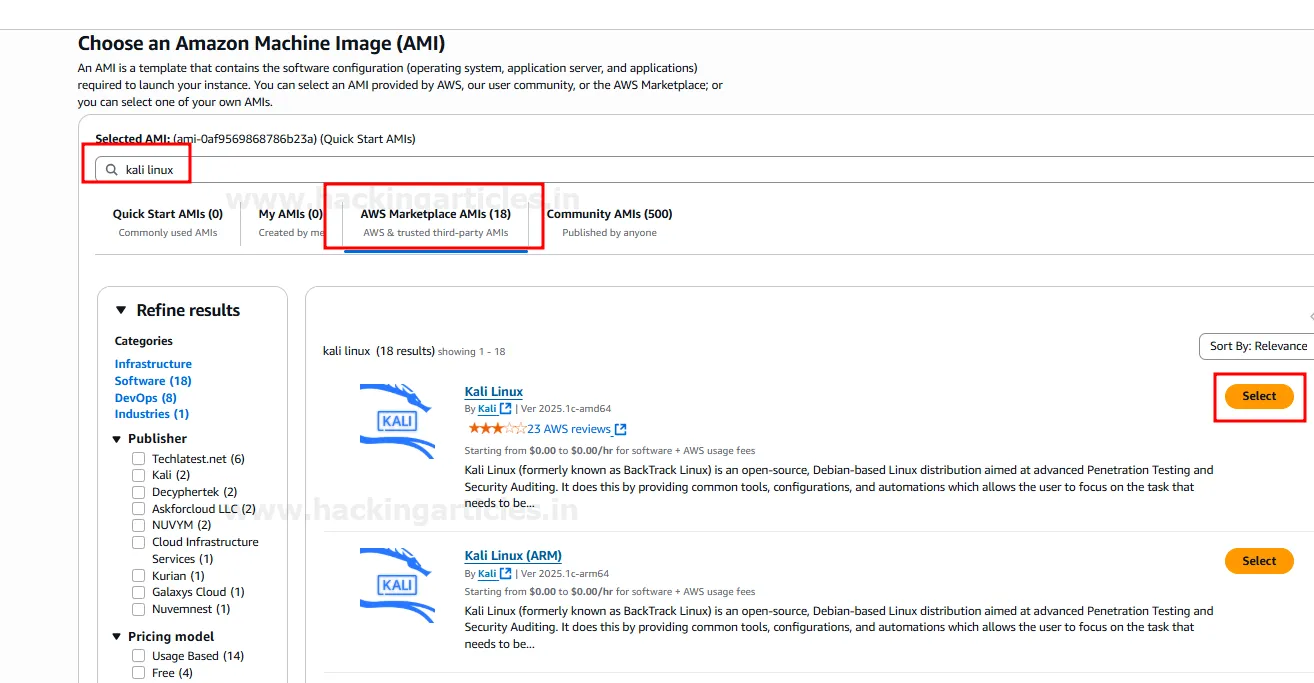Click the magnifier icon in the search box

tap(112, 170)
